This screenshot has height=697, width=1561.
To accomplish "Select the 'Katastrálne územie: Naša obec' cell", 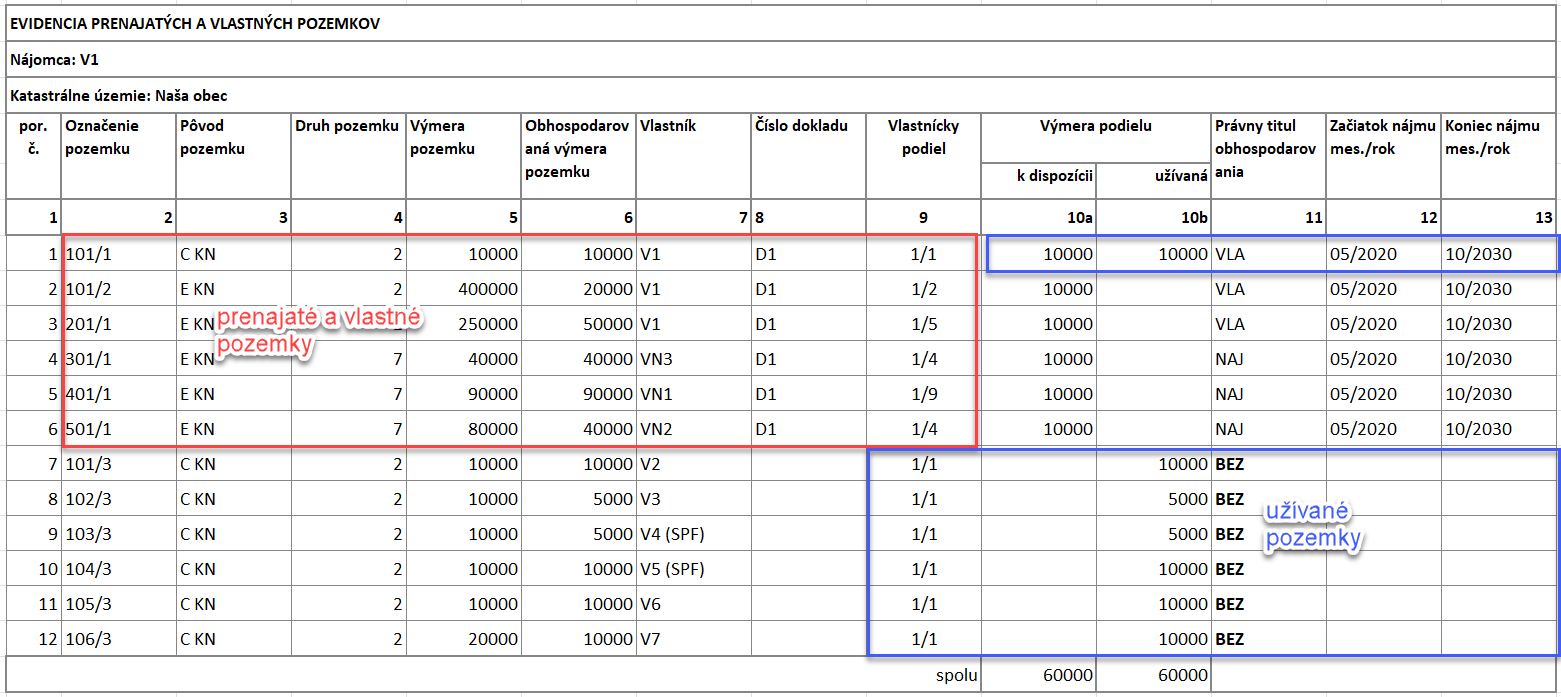I will pyautogui.click(x=119, y=96).
